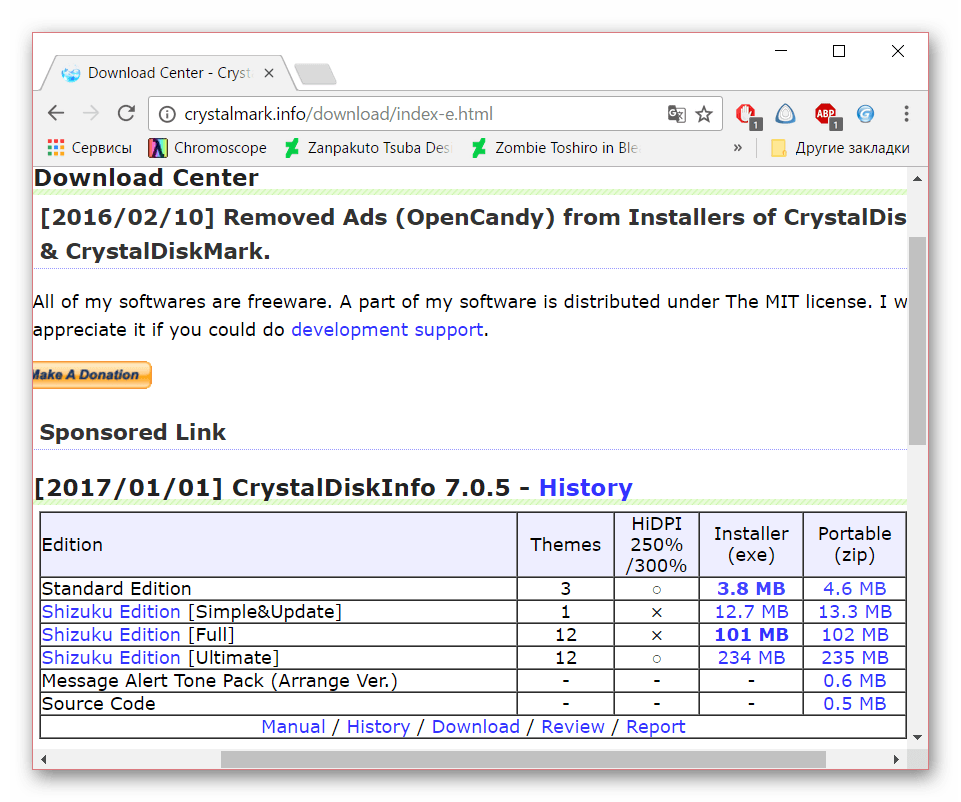Screen dimensions: 961x802
Task: Download the 101 MB installer
Action: coord(751,635)
